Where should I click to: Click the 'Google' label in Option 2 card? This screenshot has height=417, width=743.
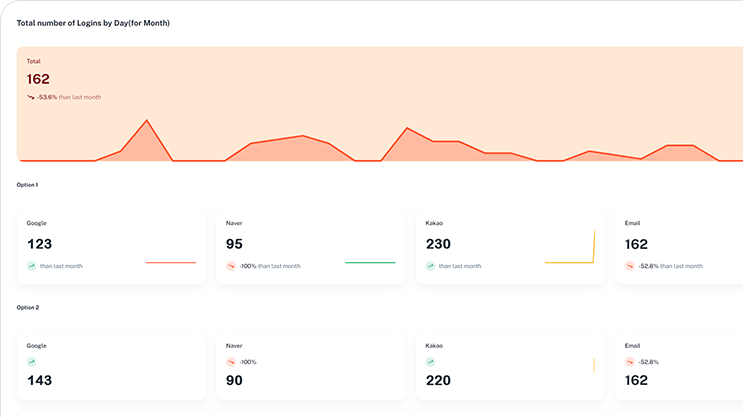click(x=36, y=345)
